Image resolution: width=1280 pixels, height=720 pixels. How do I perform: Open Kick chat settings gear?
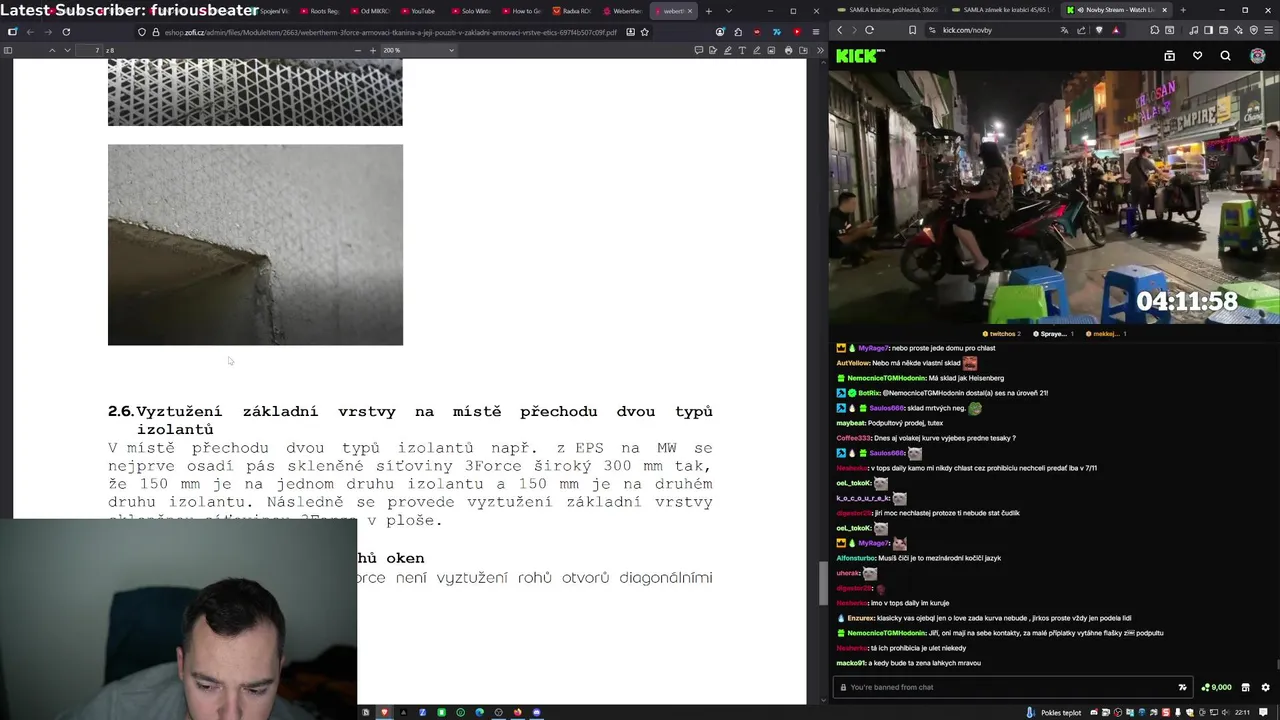(1265, 687)
